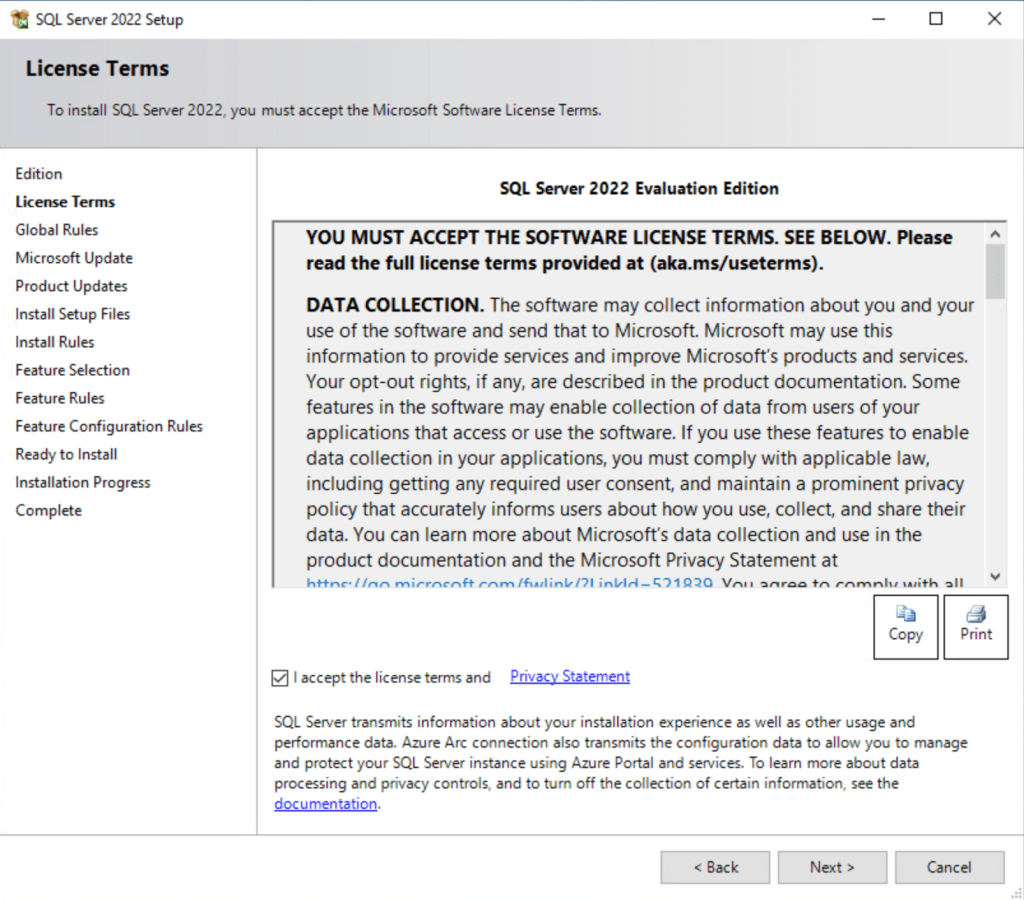This screenshot has width=1024, height=900.
Task: Click the Print license terms icon button
Action: [x=976, y=626]
